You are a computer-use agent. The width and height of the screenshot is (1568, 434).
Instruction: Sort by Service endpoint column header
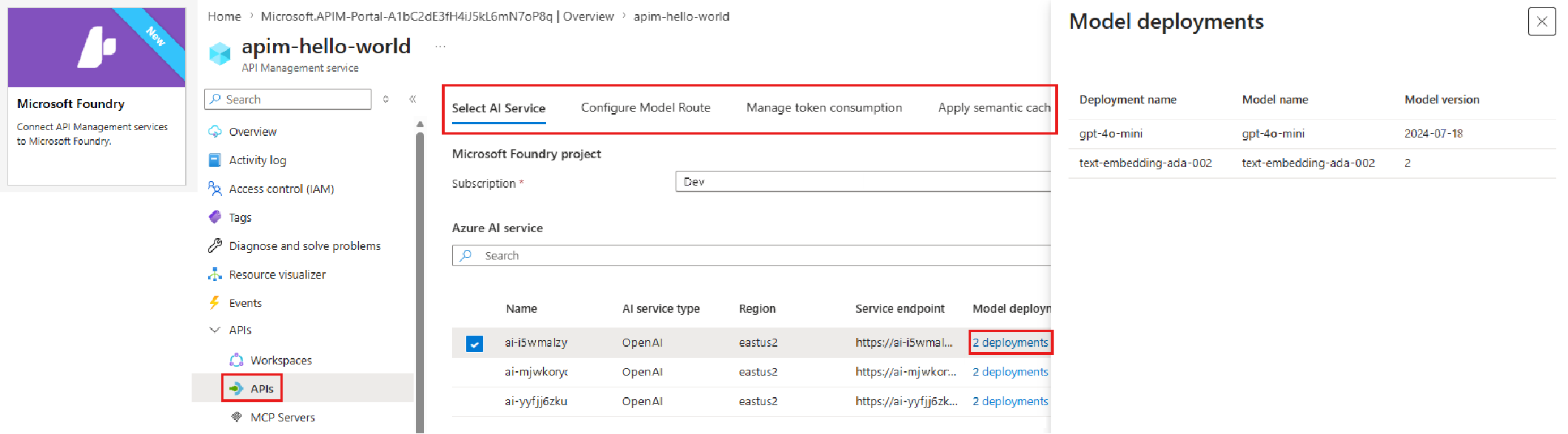click(900, 308)
